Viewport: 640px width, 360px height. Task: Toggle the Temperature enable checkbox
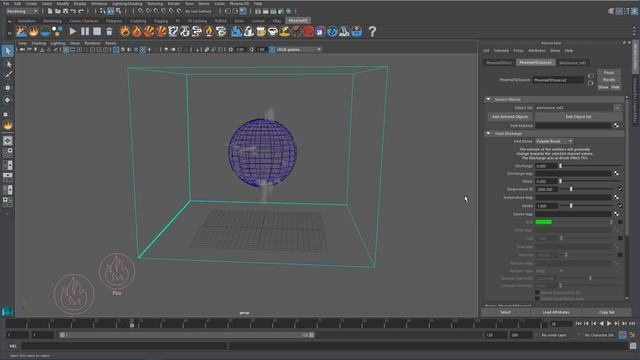pyautogui.click(x=620, y=189)
